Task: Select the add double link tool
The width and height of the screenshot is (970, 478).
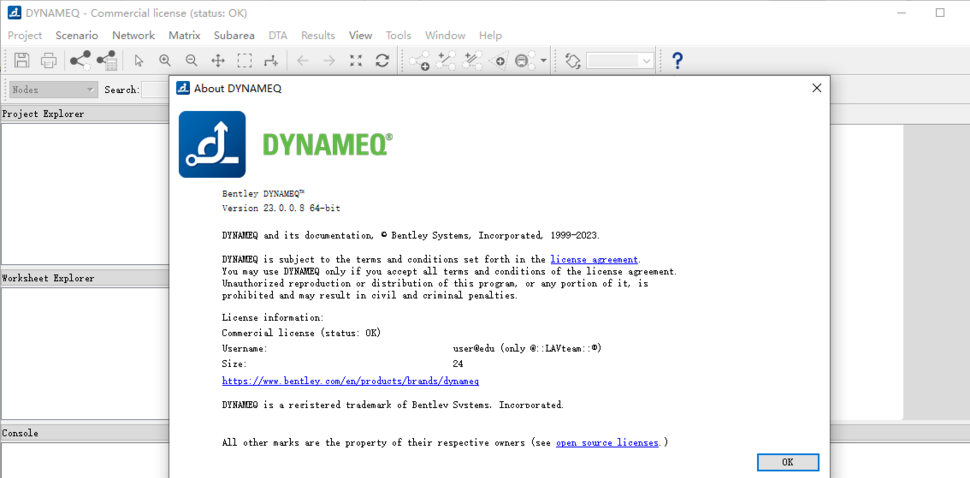Action: (473, 60)
